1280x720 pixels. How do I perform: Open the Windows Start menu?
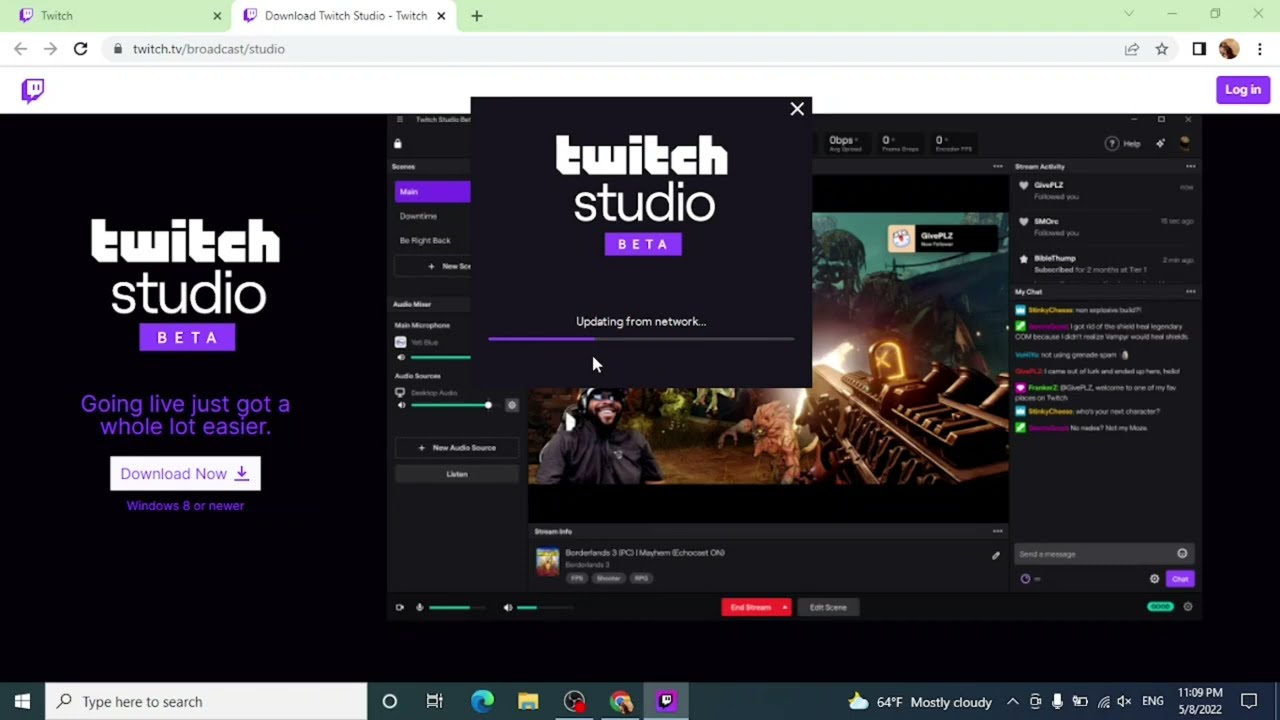(x=22, y=702)
